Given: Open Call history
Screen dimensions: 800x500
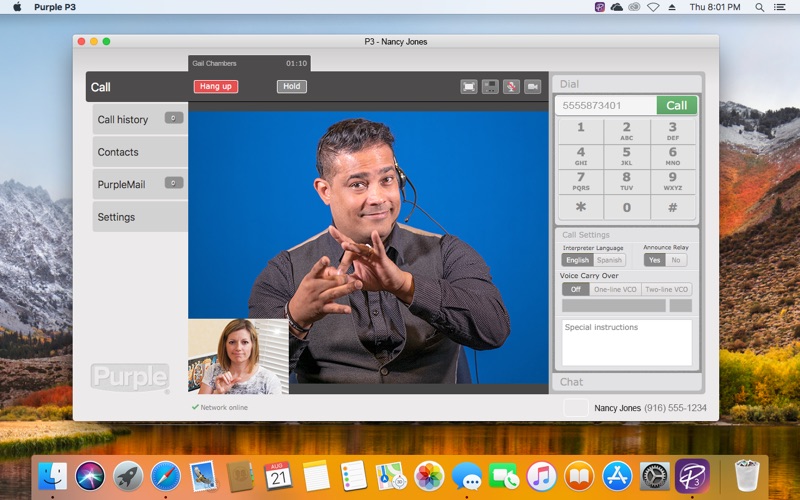Looking at the screenshot, I should point(140,119).
